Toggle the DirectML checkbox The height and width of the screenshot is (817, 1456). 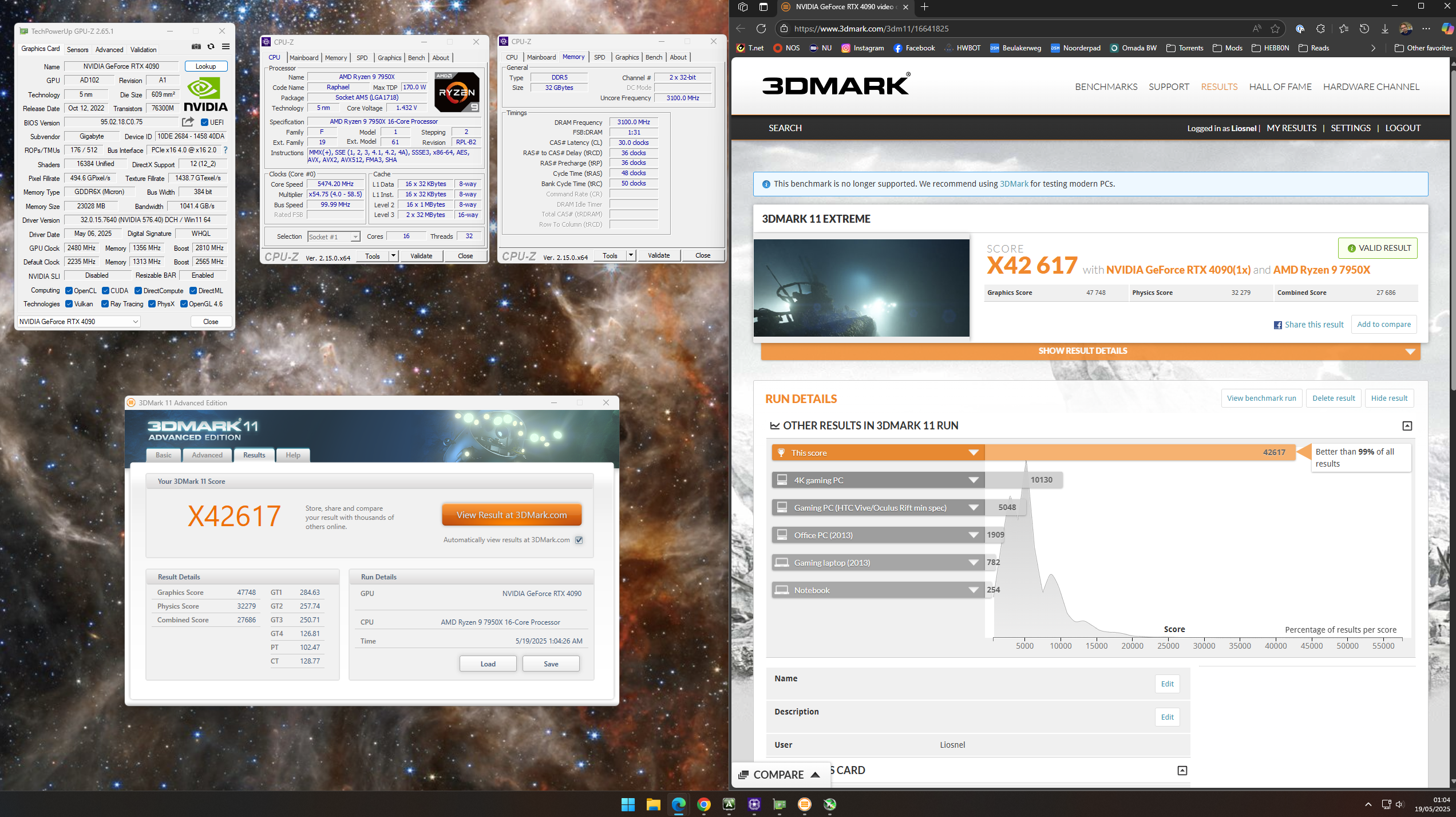193,291
